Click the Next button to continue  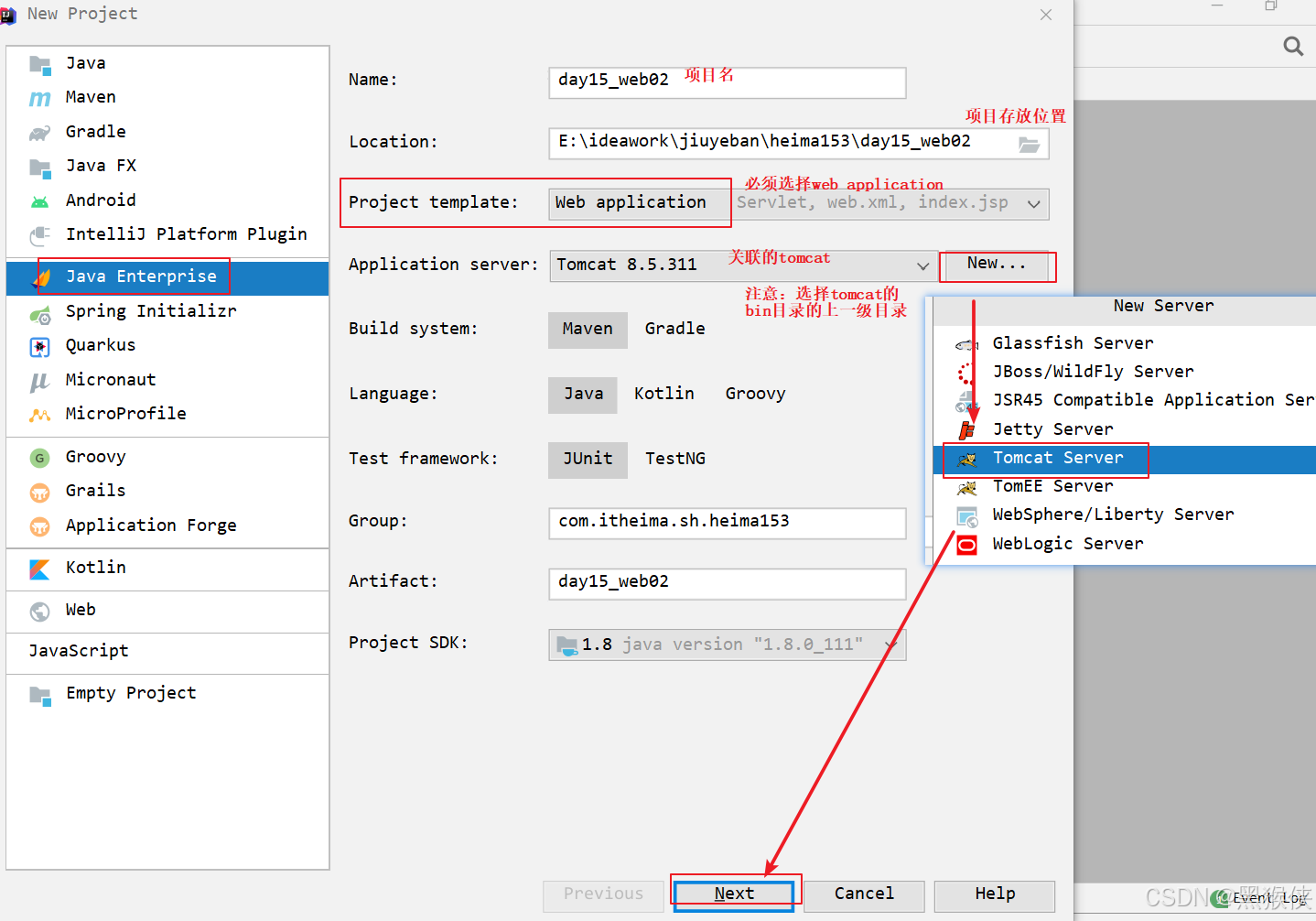click(734, 894)
